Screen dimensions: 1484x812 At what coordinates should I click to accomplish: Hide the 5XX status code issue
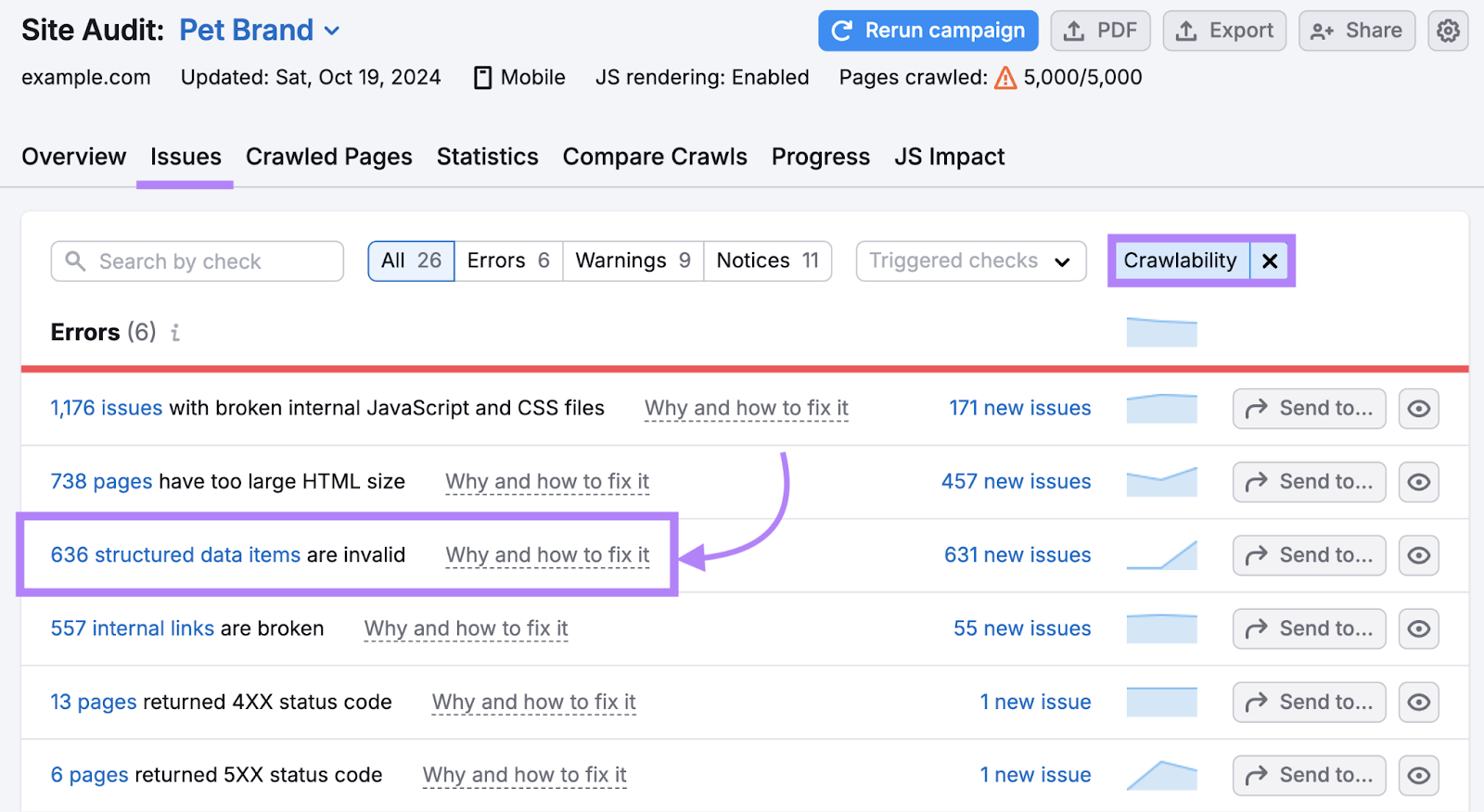tap(1419, 776)
